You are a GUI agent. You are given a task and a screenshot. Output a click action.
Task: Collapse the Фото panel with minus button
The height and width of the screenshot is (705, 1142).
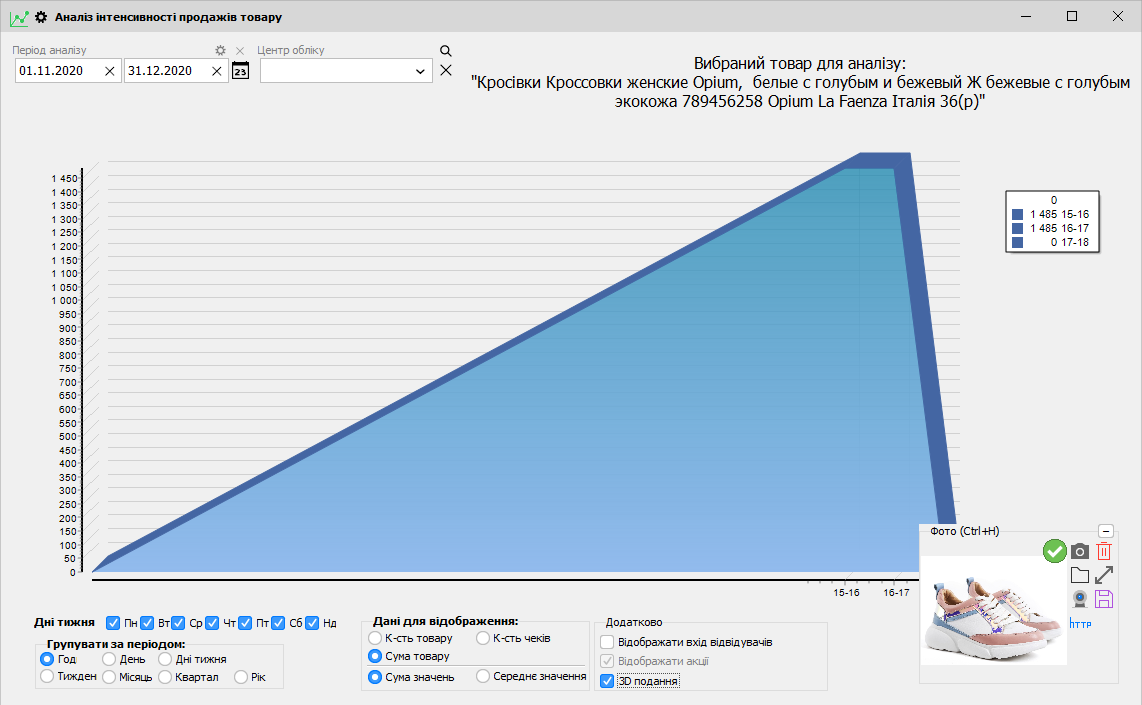tap(1105, 531)
